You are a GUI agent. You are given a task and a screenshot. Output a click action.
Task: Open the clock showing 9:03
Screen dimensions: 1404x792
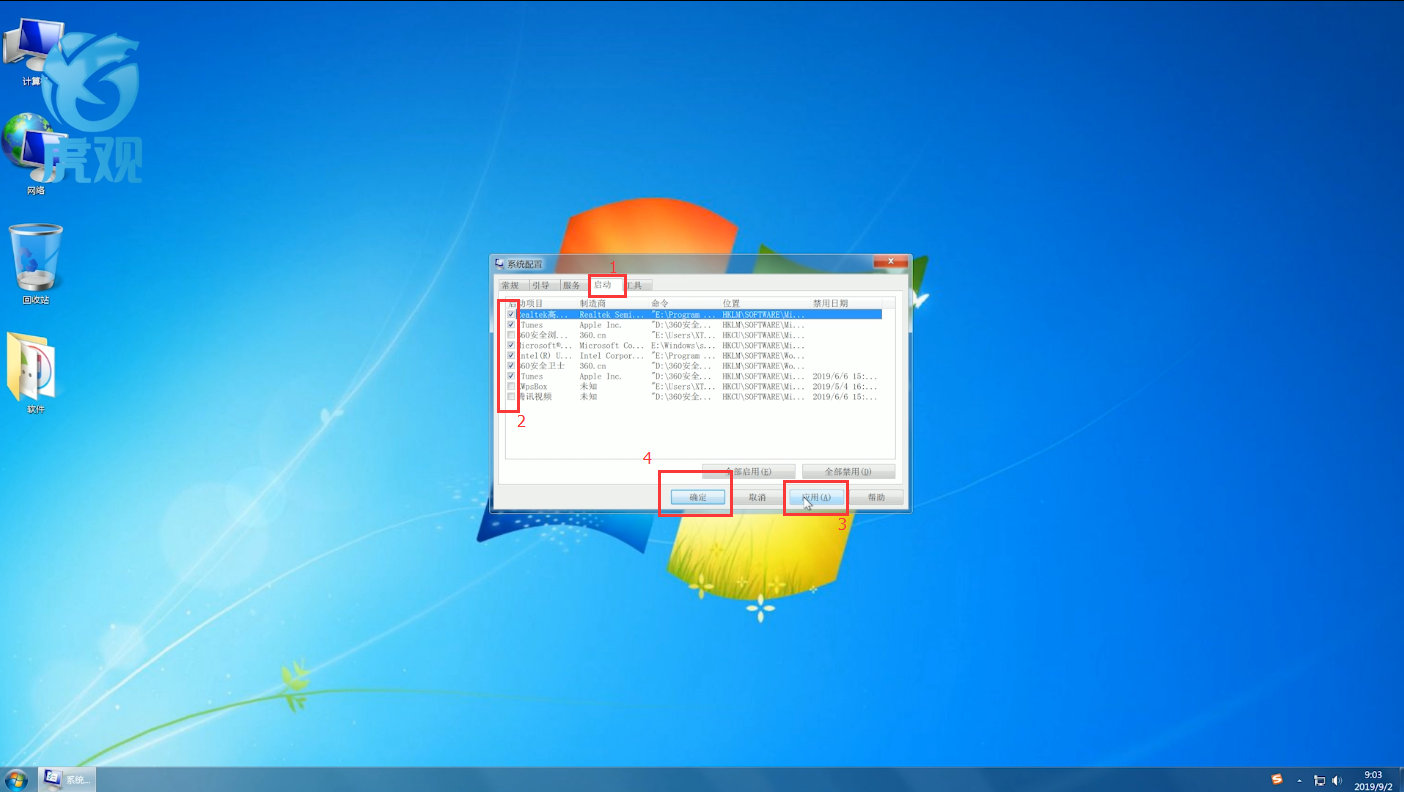coord(1372,780)
